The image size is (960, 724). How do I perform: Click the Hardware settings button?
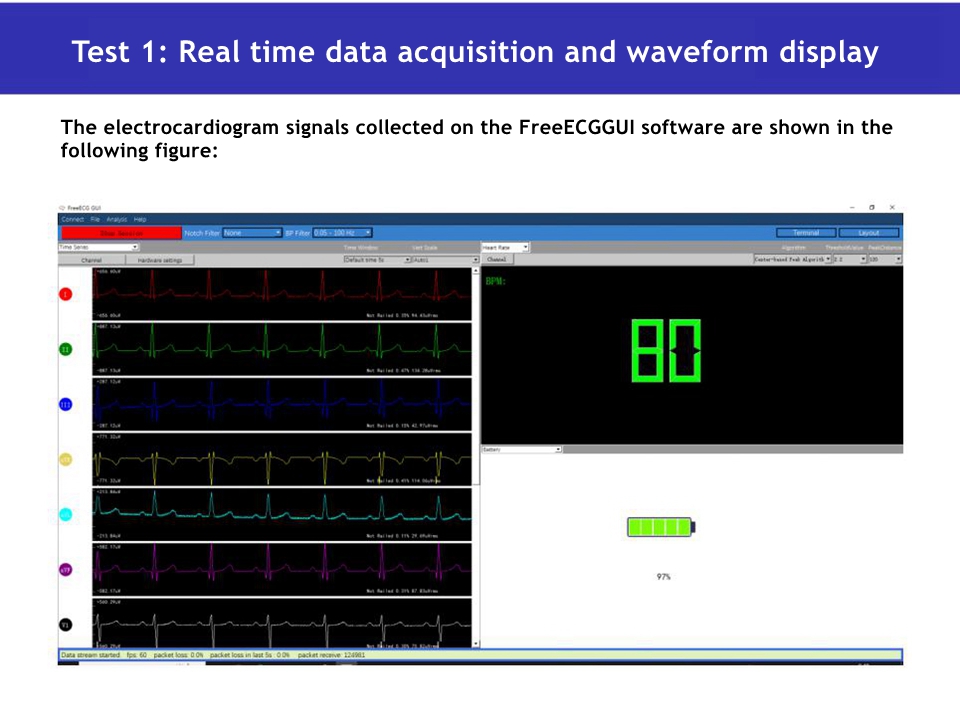click(x=160, y=259)
